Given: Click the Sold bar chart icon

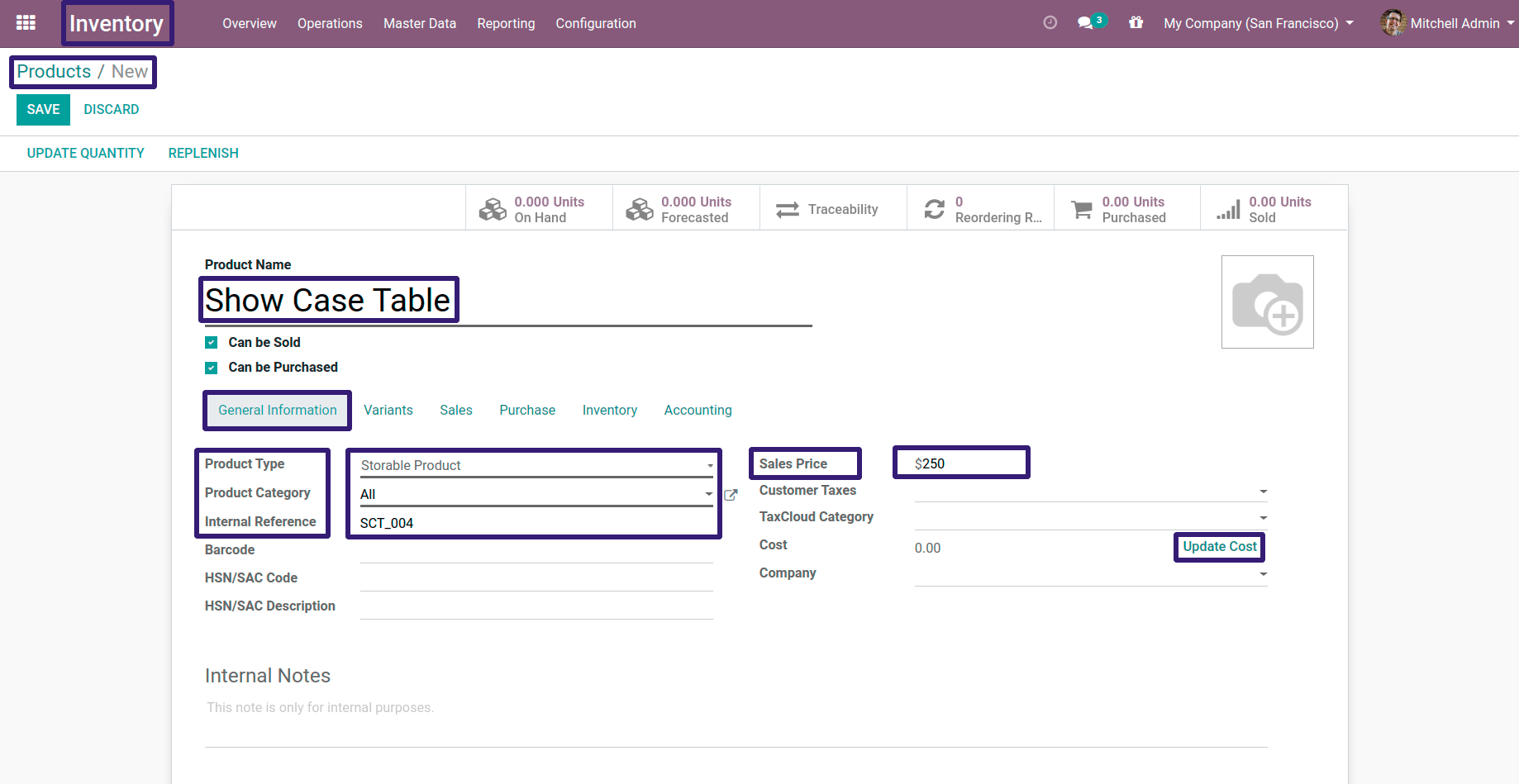Looking at the screenshot, I should [1229, 210].
